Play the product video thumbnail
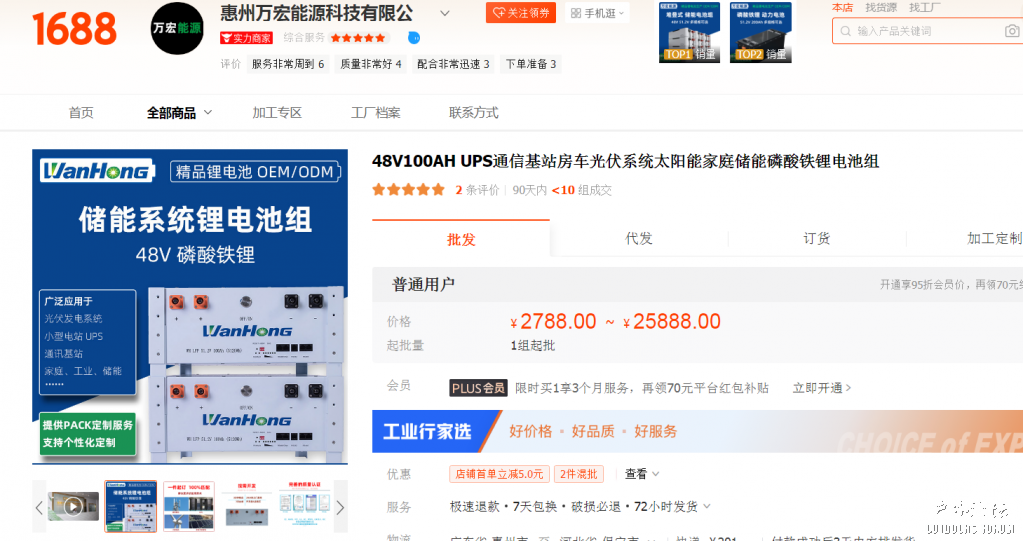This screenshot has width=1023, height=541. [73, 506]
